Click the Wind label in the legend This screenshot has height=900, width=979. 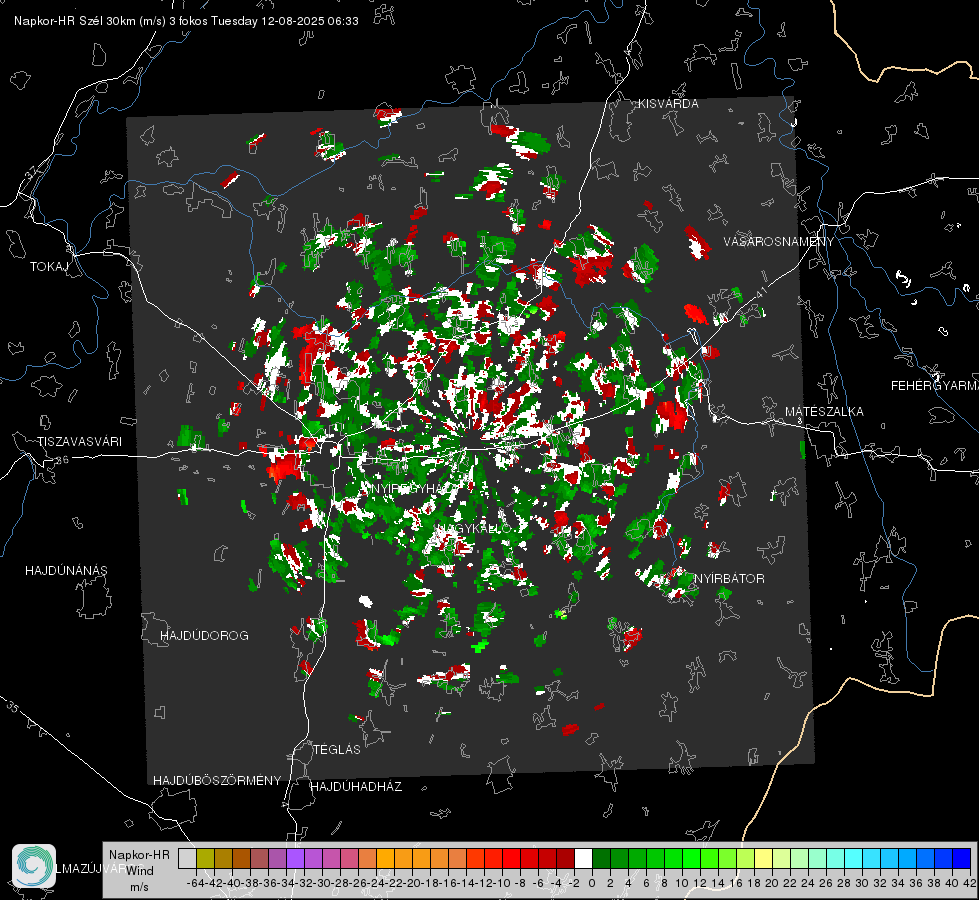[x=140, y=871]
